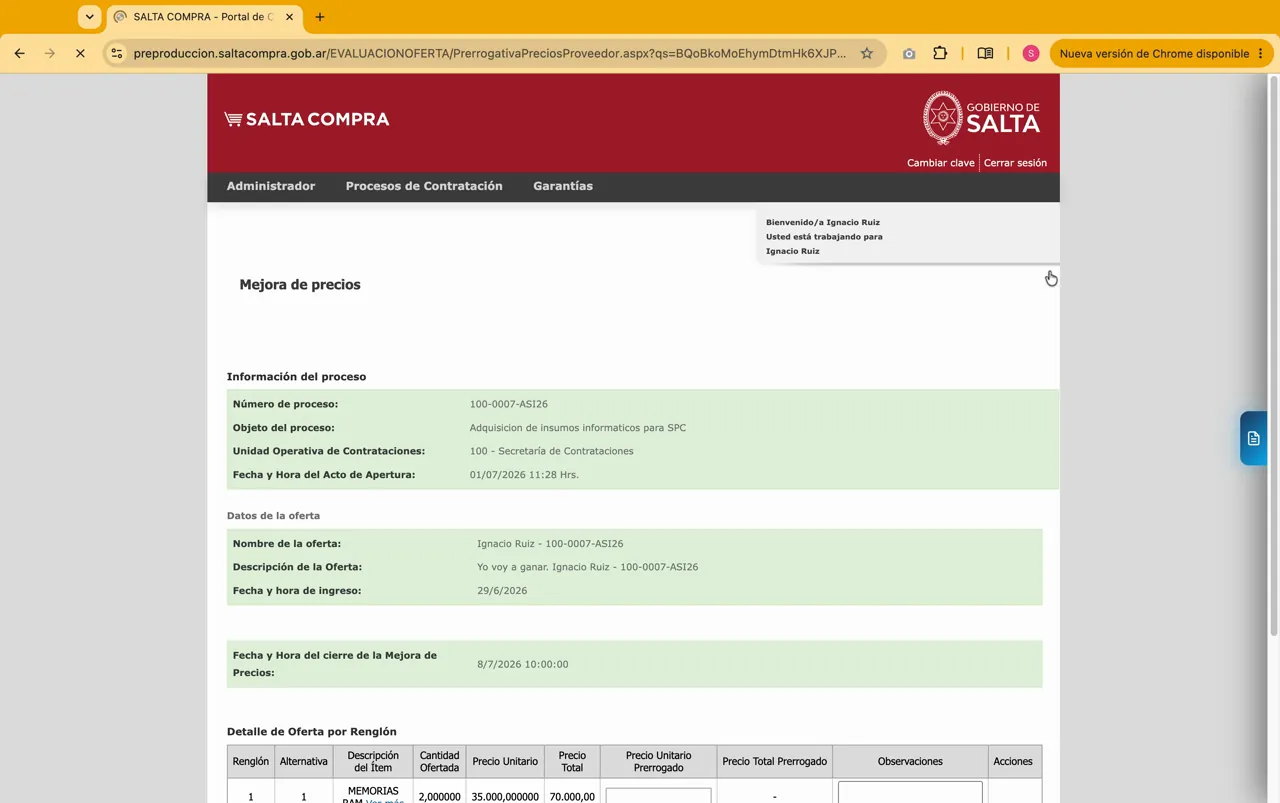Open a new browser tab
Image resolution: width=1280 pixels, height=803 pixels.
pos(320,17)
